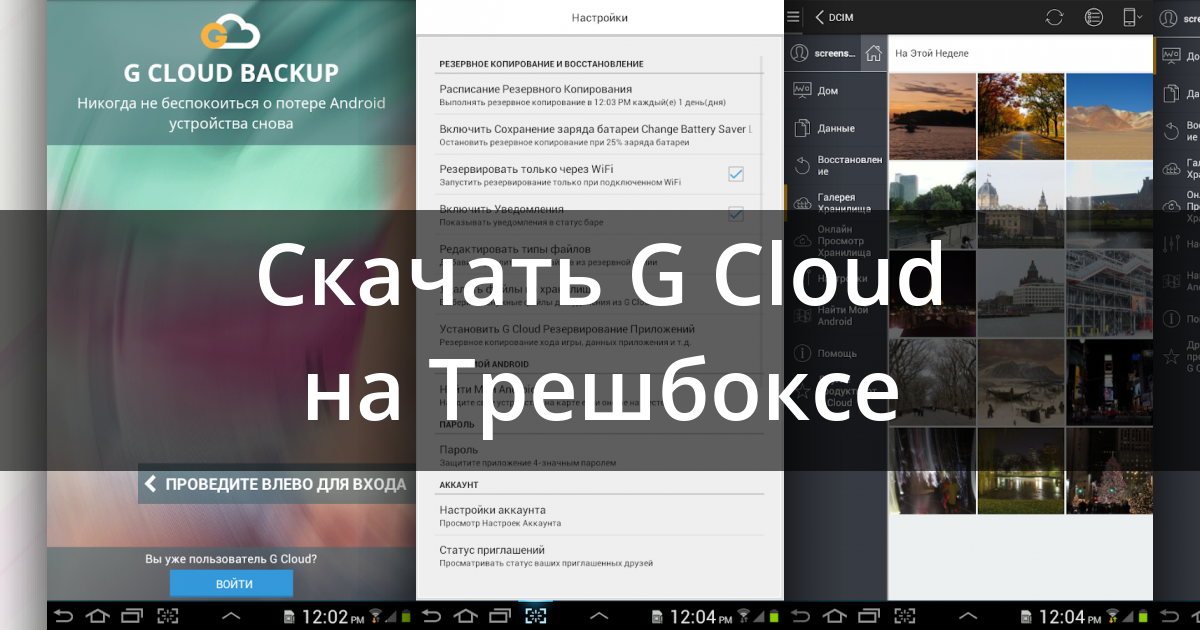The height and width of the screenshot is (630, 1200).
Task: Click the refresh sync icon in the DCIM toolbar
Action: (x=1054, y=17)
